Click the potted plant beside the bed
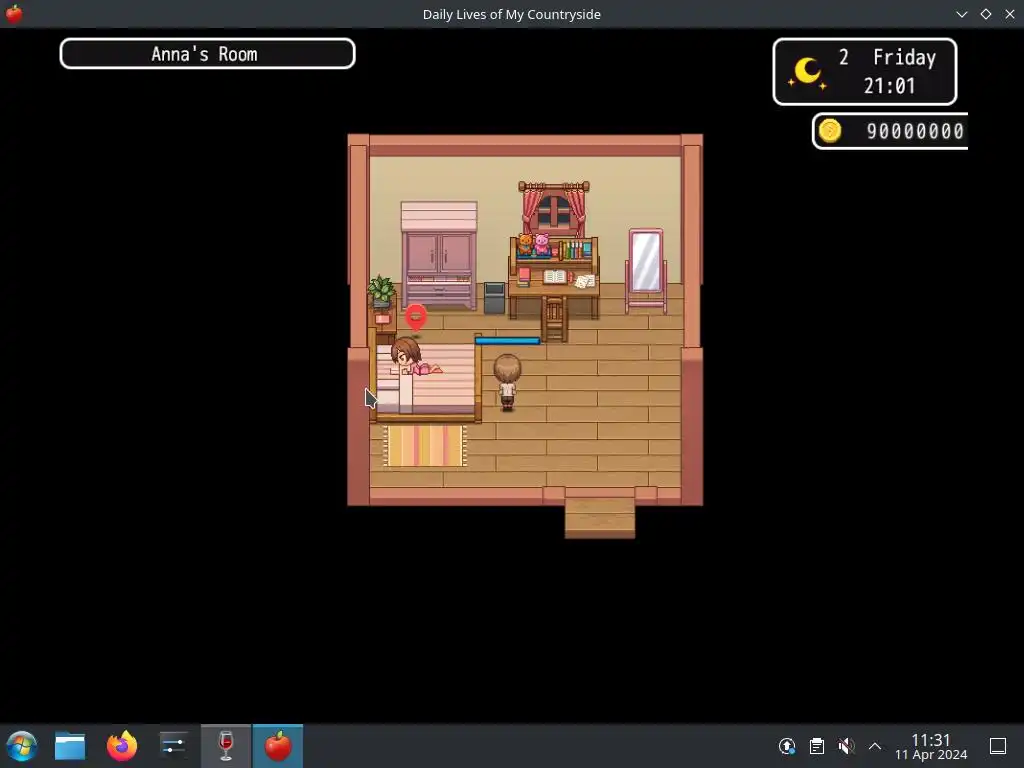 (x=381, y=291)
